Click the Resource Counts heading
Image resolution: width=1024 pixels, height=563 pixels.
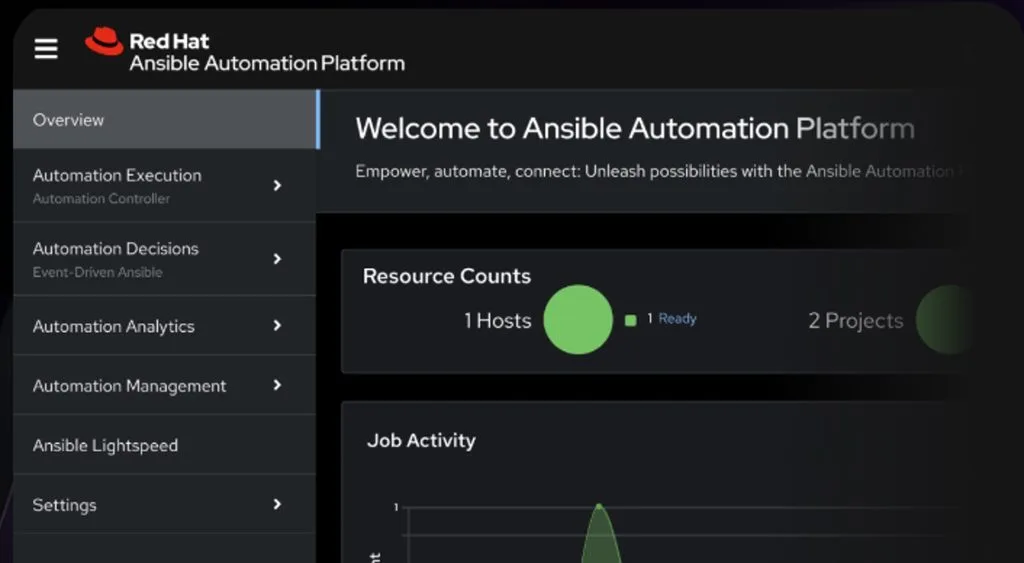(x=447, y=276)
